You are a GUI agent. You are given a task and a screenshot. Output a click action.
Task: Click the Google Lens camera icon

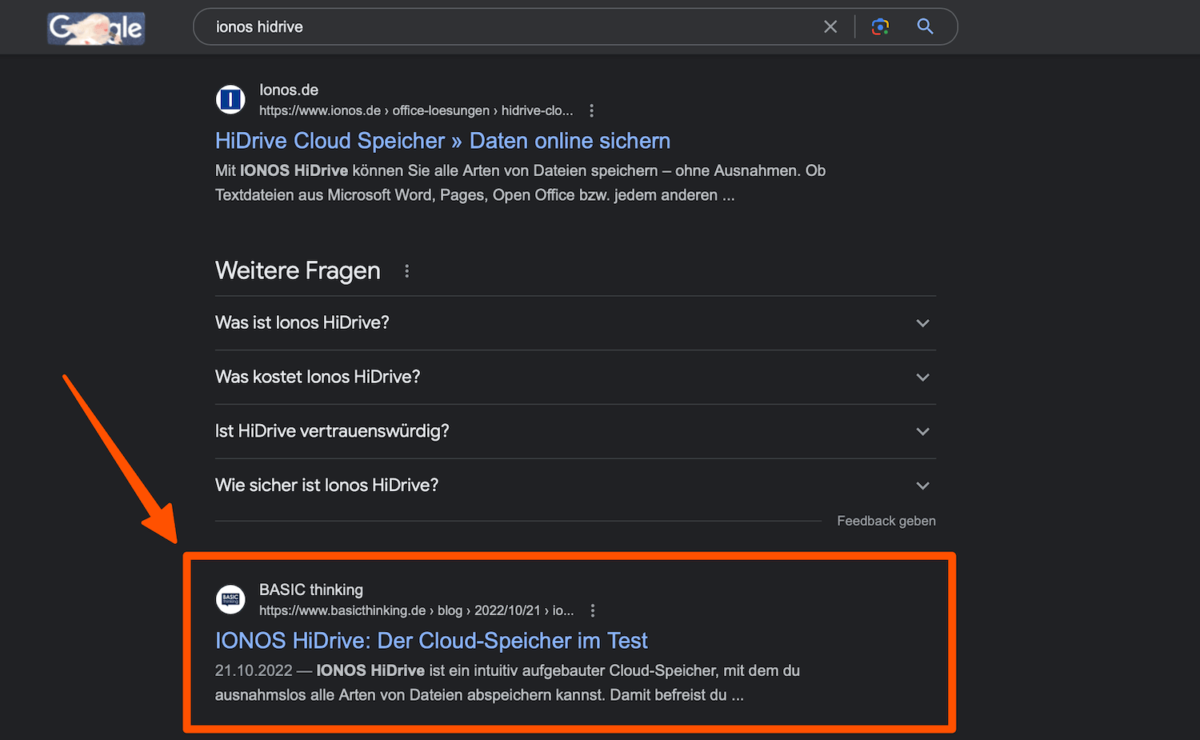[x=880, y=26]
